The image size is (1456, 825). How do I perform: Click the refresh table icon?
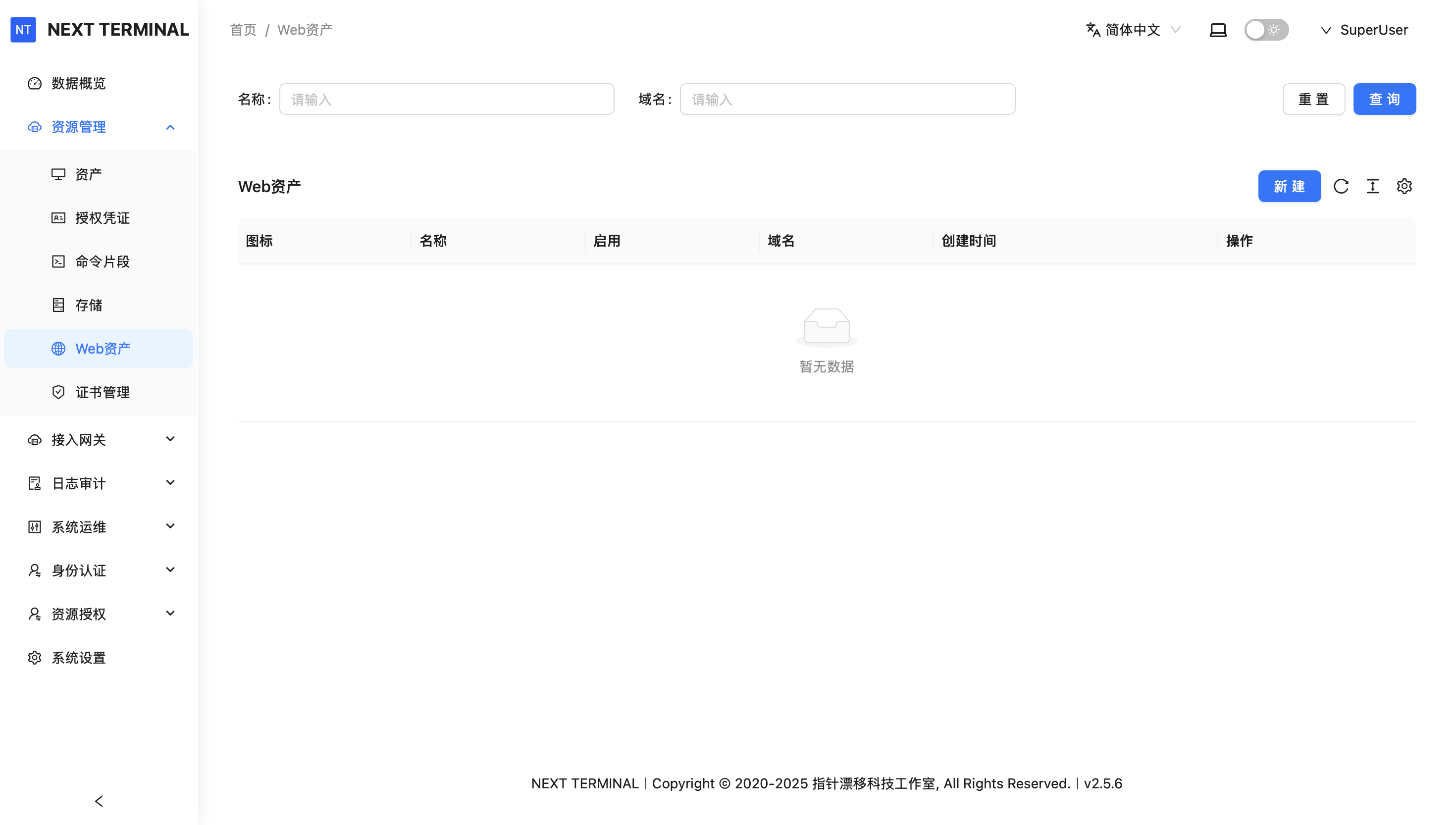click(x=1341, y=186)
